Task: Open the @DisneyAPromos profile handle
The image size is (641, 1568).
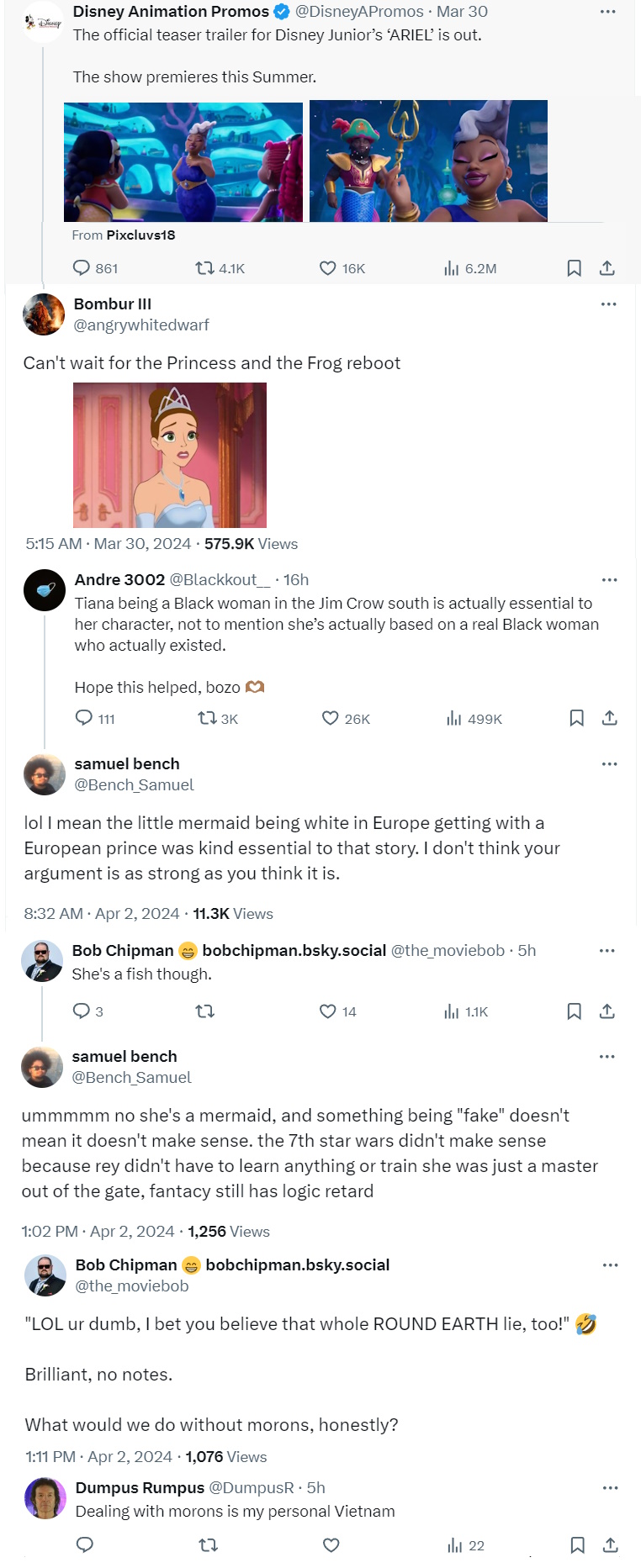Action: (359, 12)
